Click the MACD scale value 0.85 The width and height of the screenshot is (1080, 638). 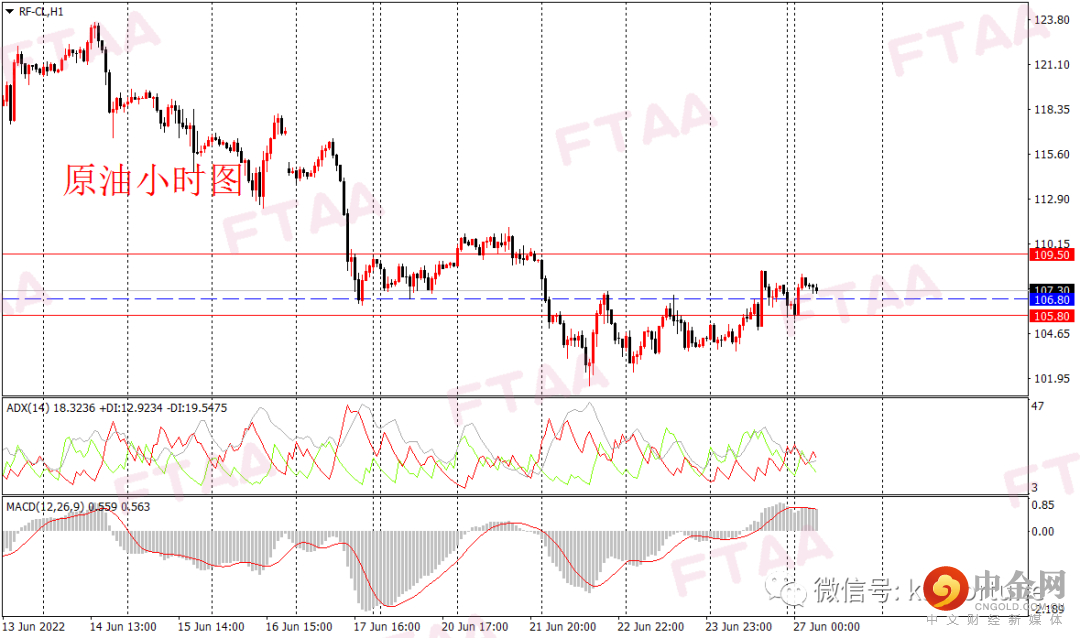[1043, 505]
